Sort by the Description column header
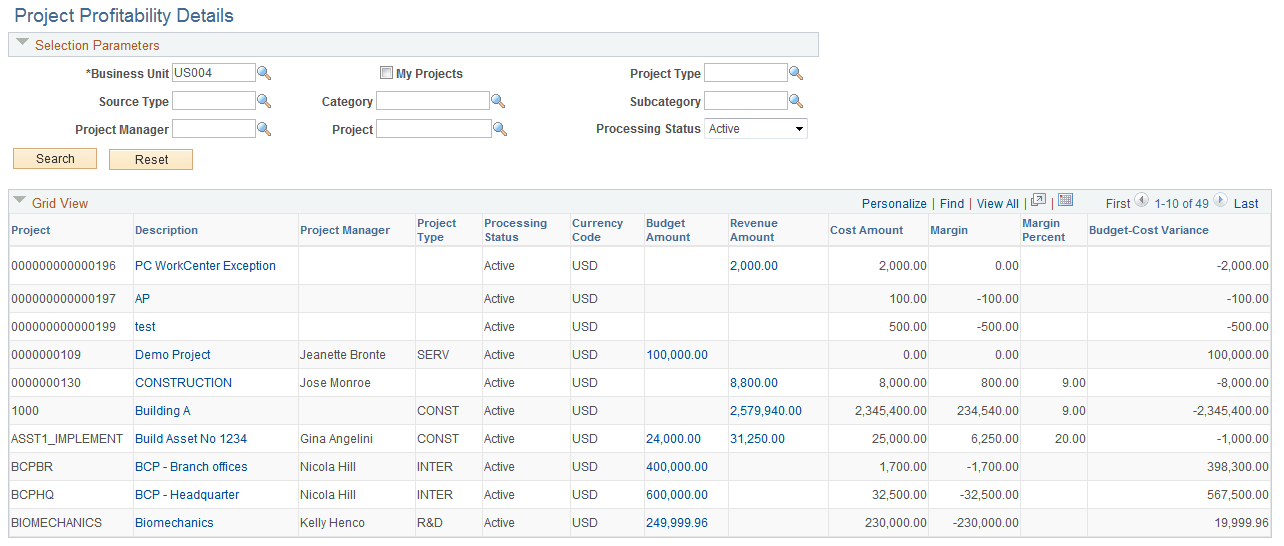 click(166, 230)
